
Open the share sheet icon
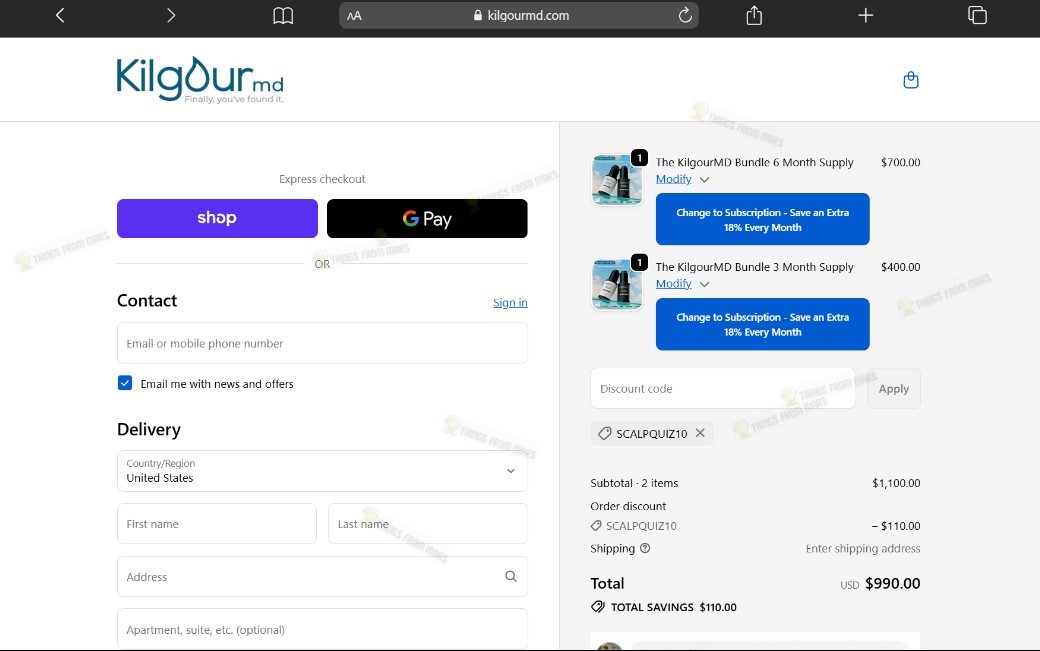[754, 15]
